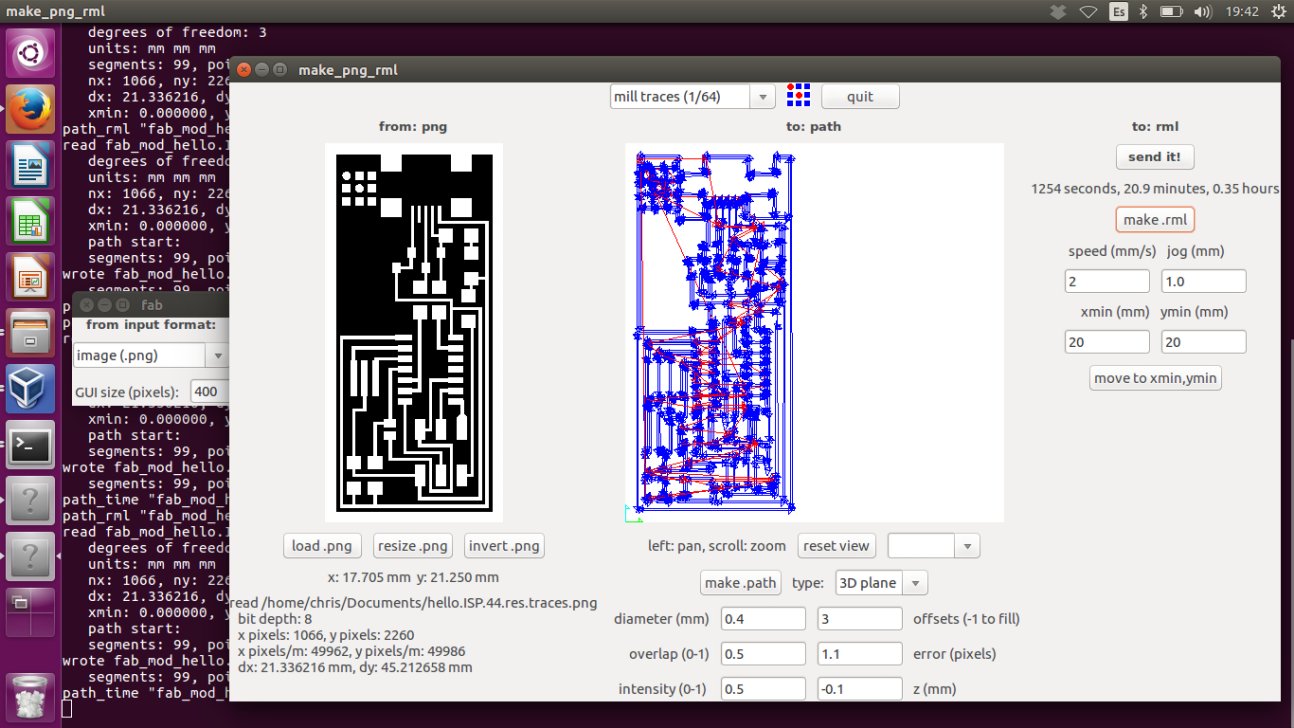The image size is (1294, 728).
Task: Open the '3D plane' type dropdown
Action: (x=882, y=582)
